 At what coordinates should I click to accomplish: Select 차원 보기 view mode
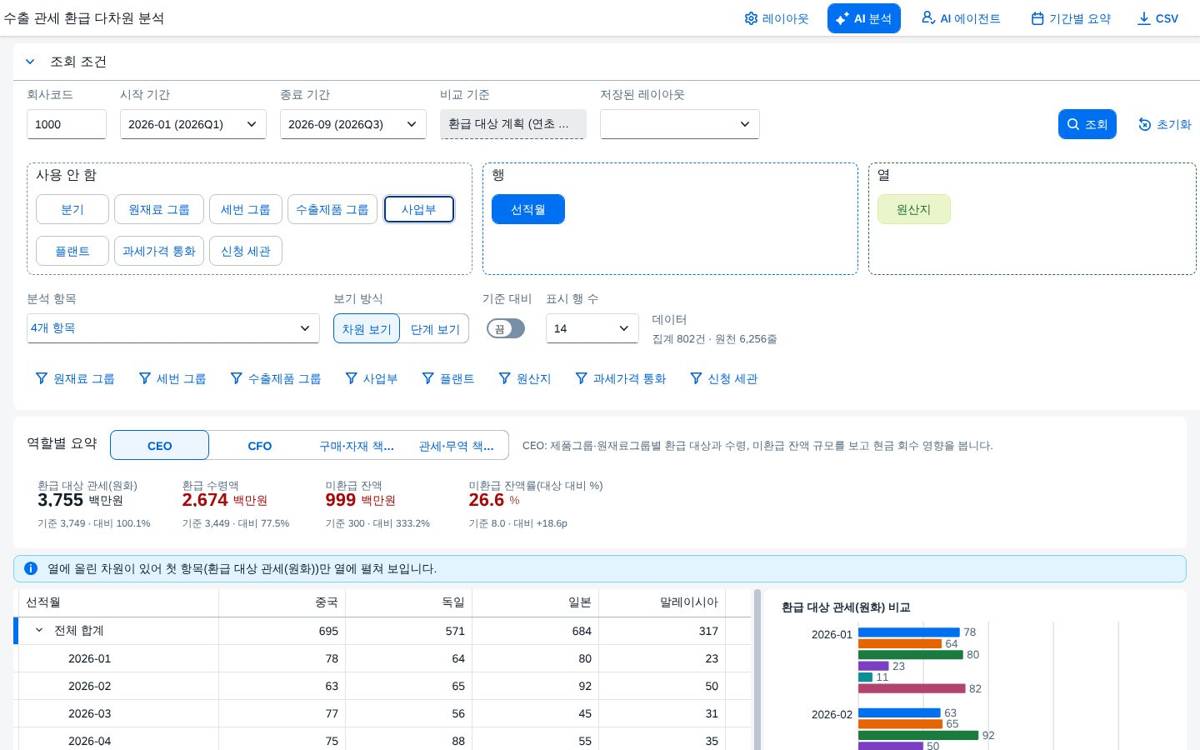367,329
